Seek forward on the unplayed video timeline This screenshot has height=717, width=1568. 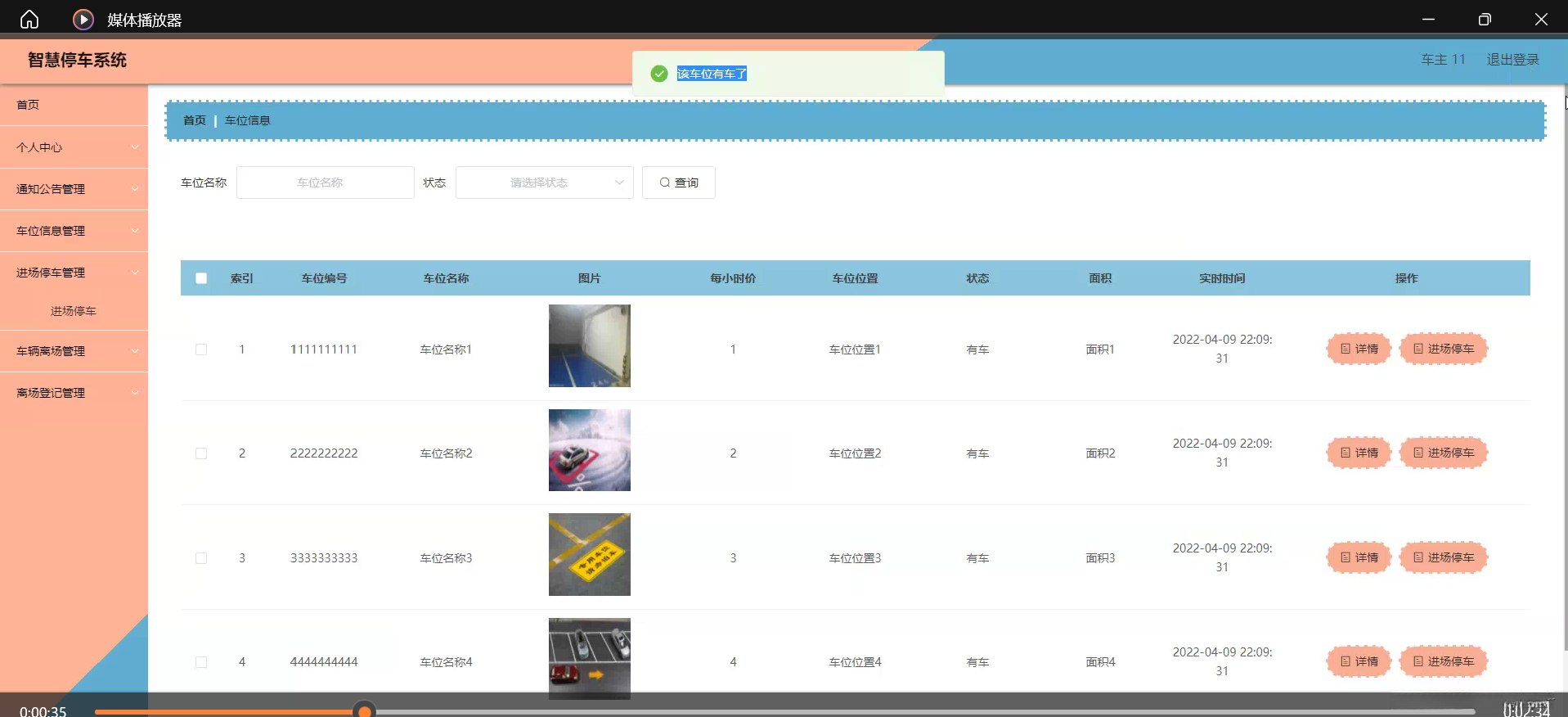click(x=924, y=712)
